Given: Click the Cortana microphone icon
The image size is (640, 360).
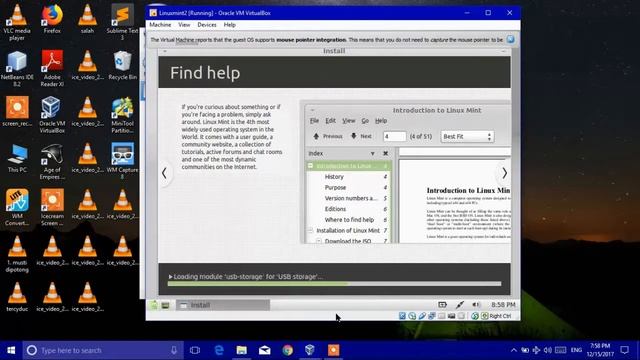Looking at the screenshot, I should tap(174, 350).
